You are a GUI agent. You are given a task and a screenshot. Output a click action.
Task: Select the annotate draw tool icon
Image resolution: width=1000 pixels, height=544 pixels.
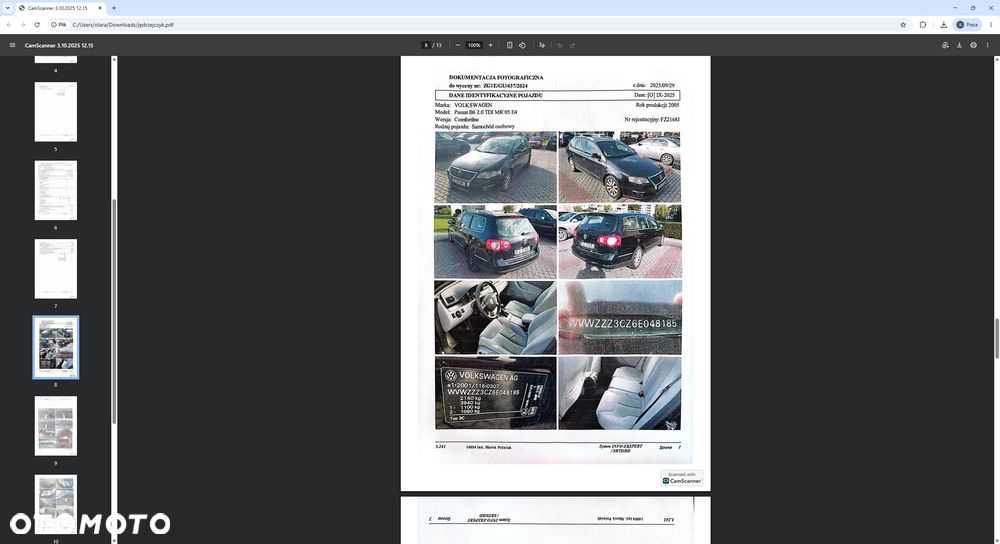point(542,45)
